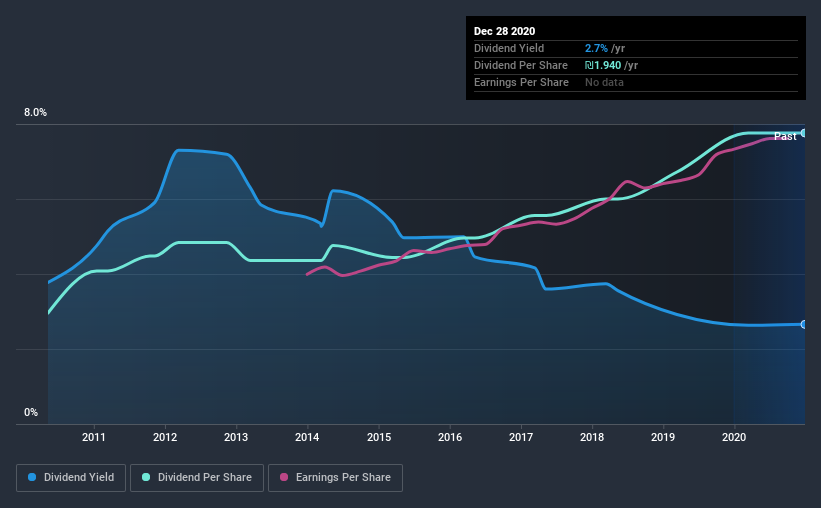
Task: Toggle the Earnings Per Share legend button
Action: [x=336, y=478]
